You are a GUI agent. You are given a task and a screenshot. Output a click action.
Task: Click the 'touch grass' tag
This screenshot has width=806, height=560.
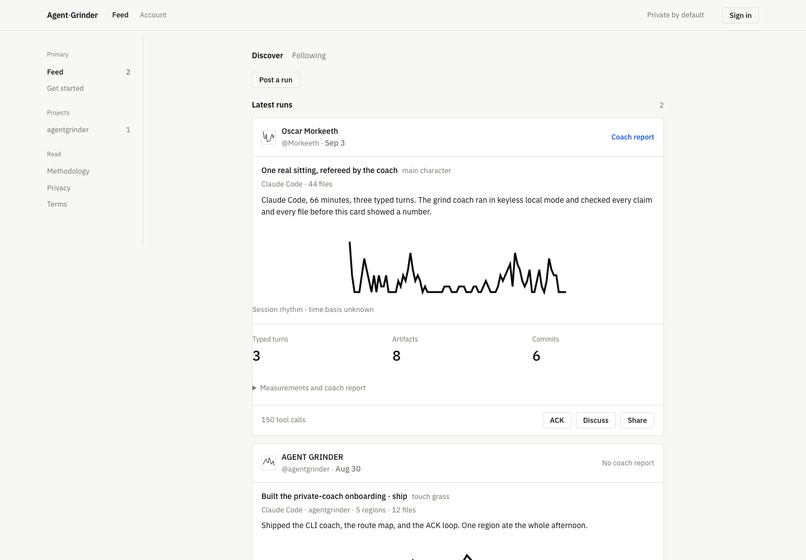[x=430, y=497]
